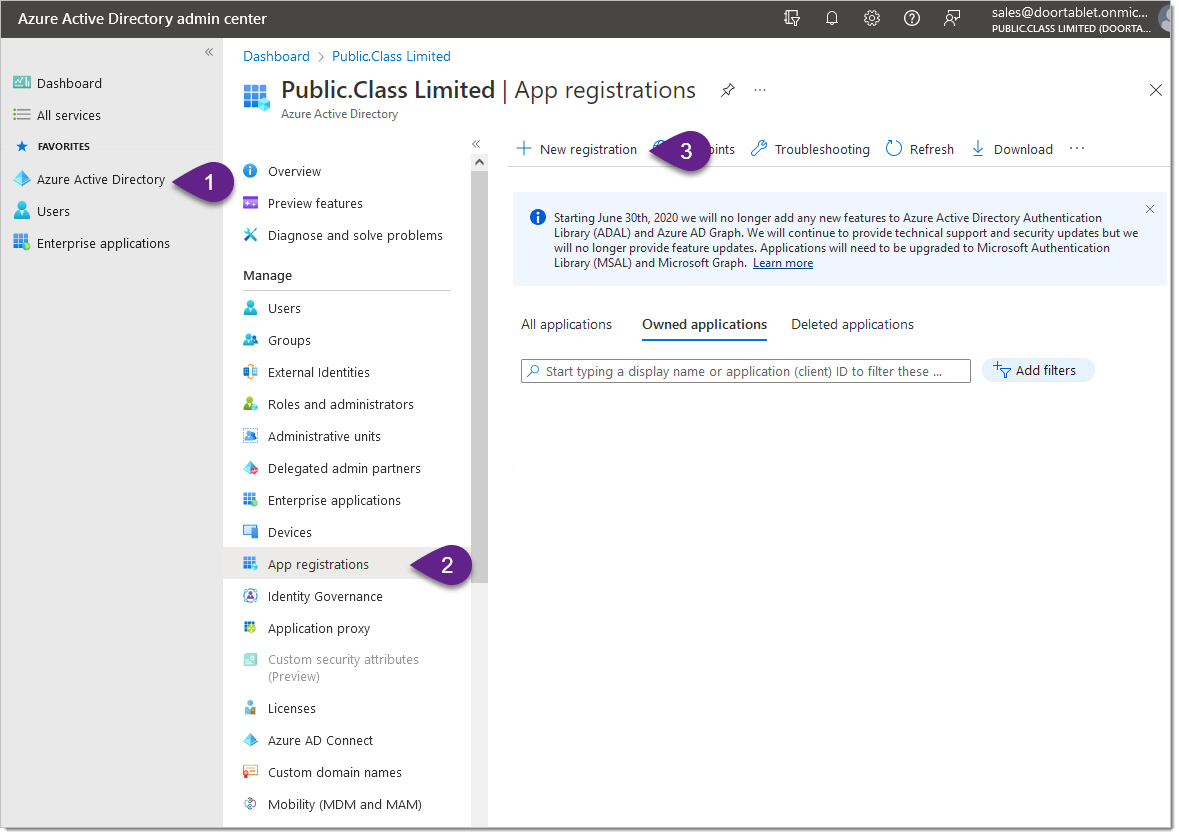The image size is (1179, 836).
Task: Pin the App registrations blade
Action: click(x=727, y=90)
